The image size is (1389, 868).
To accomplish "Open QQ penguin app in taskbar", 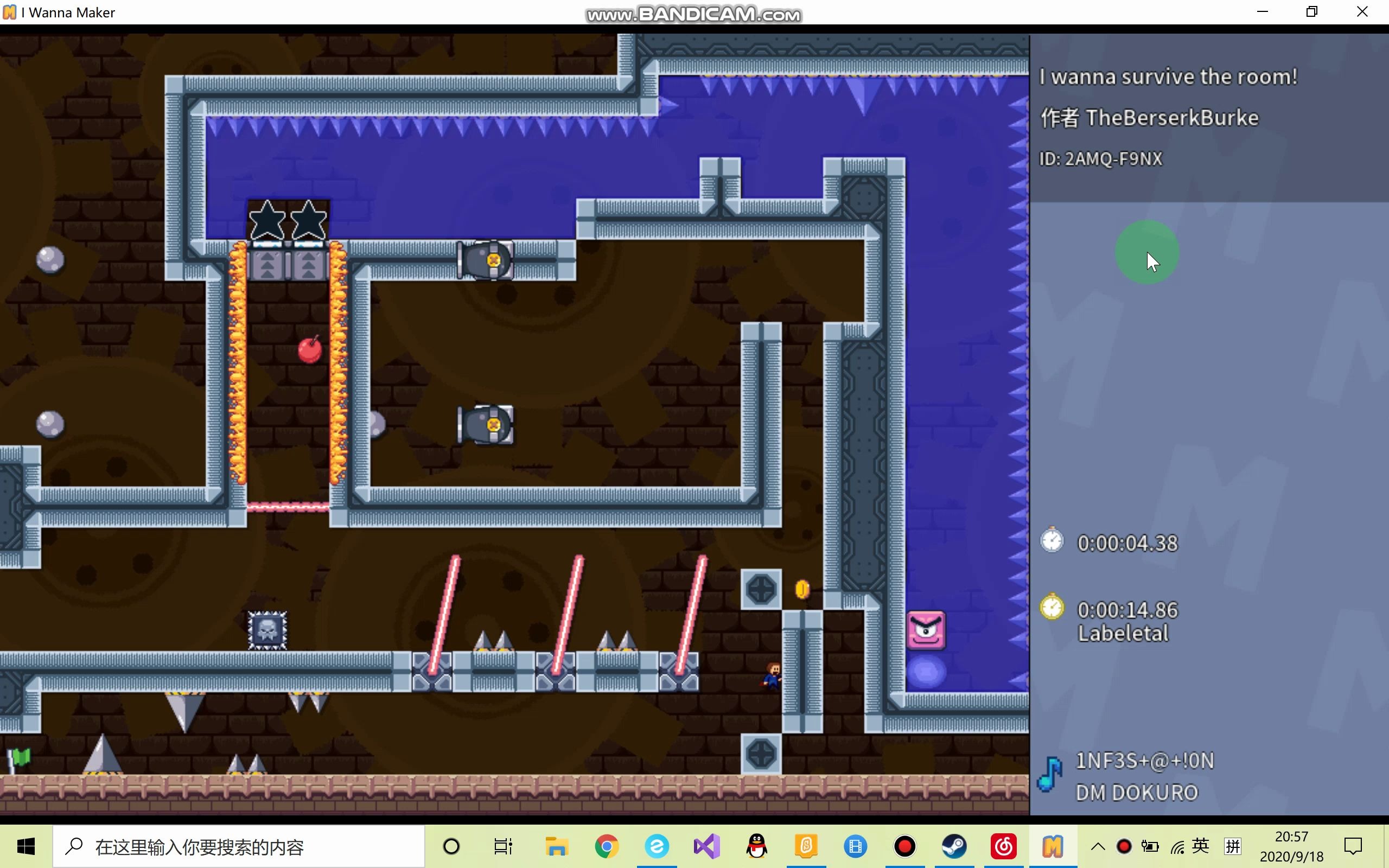I will point(756,846).
